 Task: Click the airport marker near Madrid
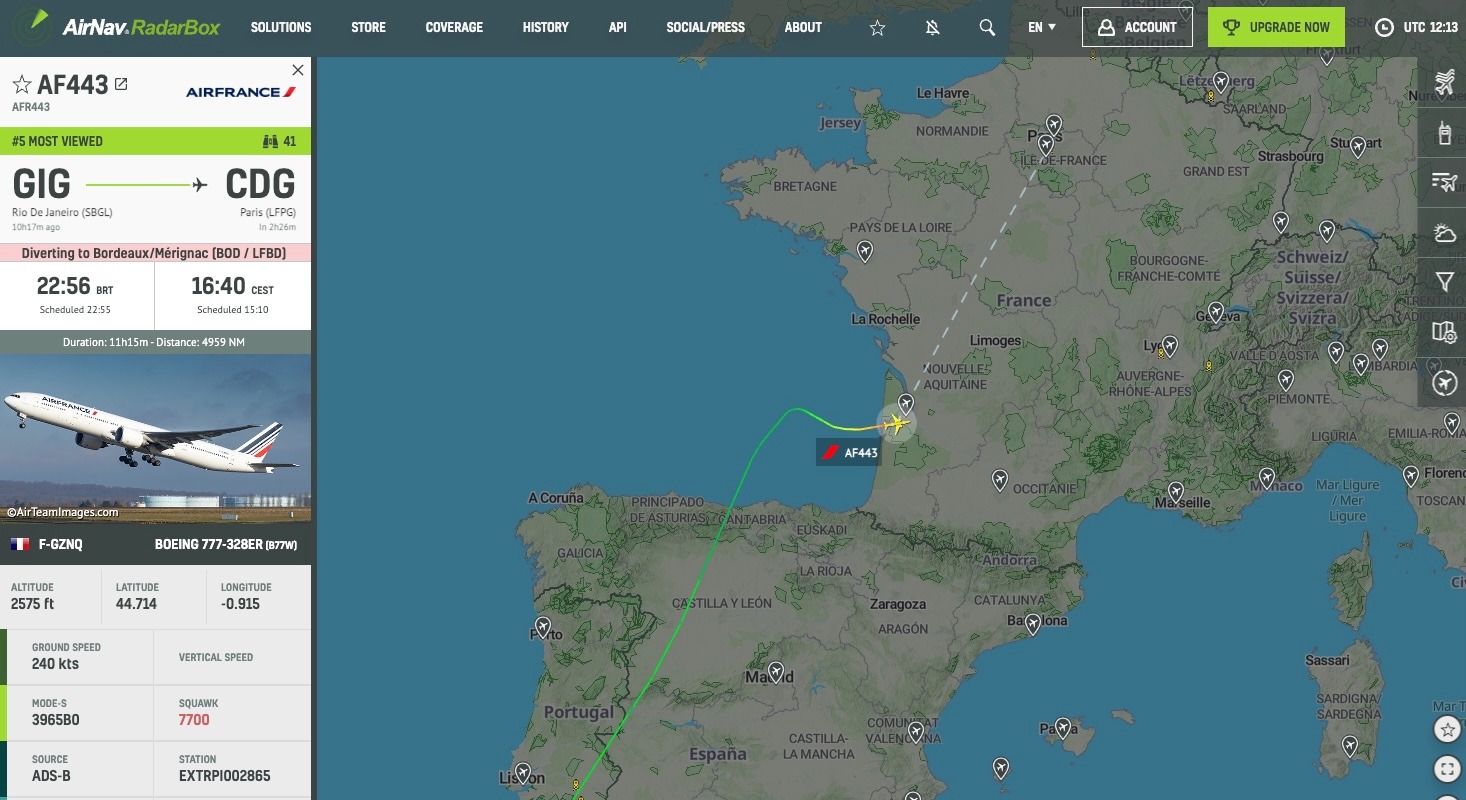[x=775, y=671]
